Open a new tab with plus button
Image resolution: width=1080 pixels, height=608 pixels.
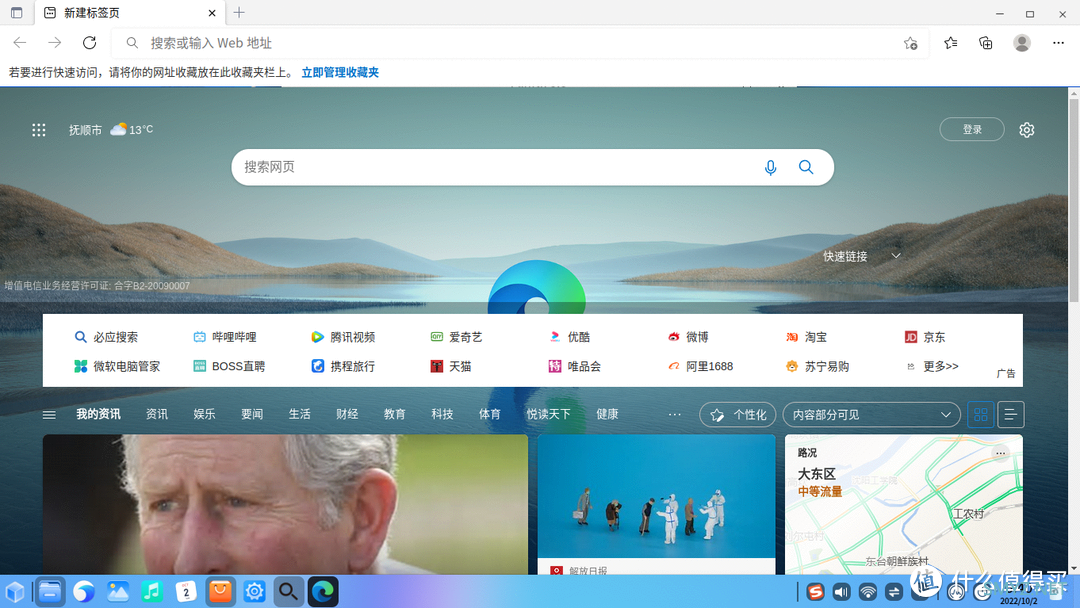(x=239, y=12)
